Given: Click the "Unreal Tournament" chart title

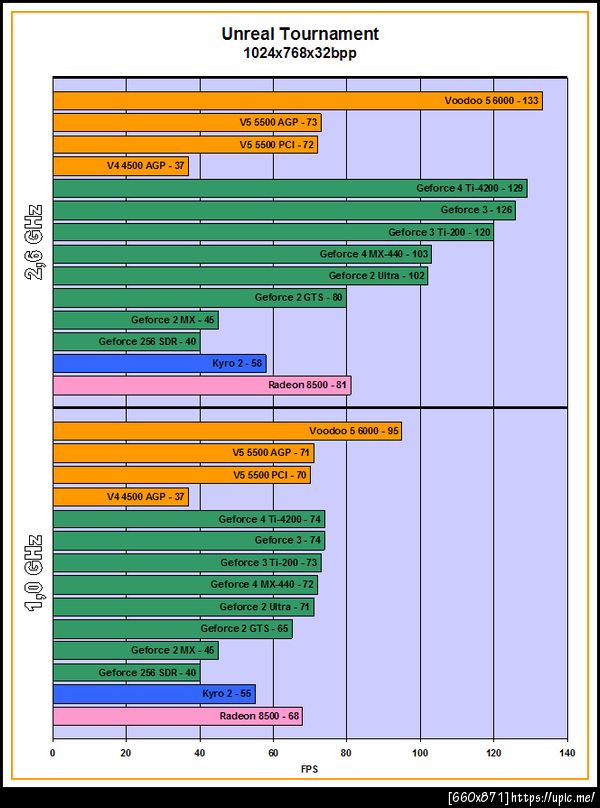Looking at the screenshot, I should coord(300,34).
